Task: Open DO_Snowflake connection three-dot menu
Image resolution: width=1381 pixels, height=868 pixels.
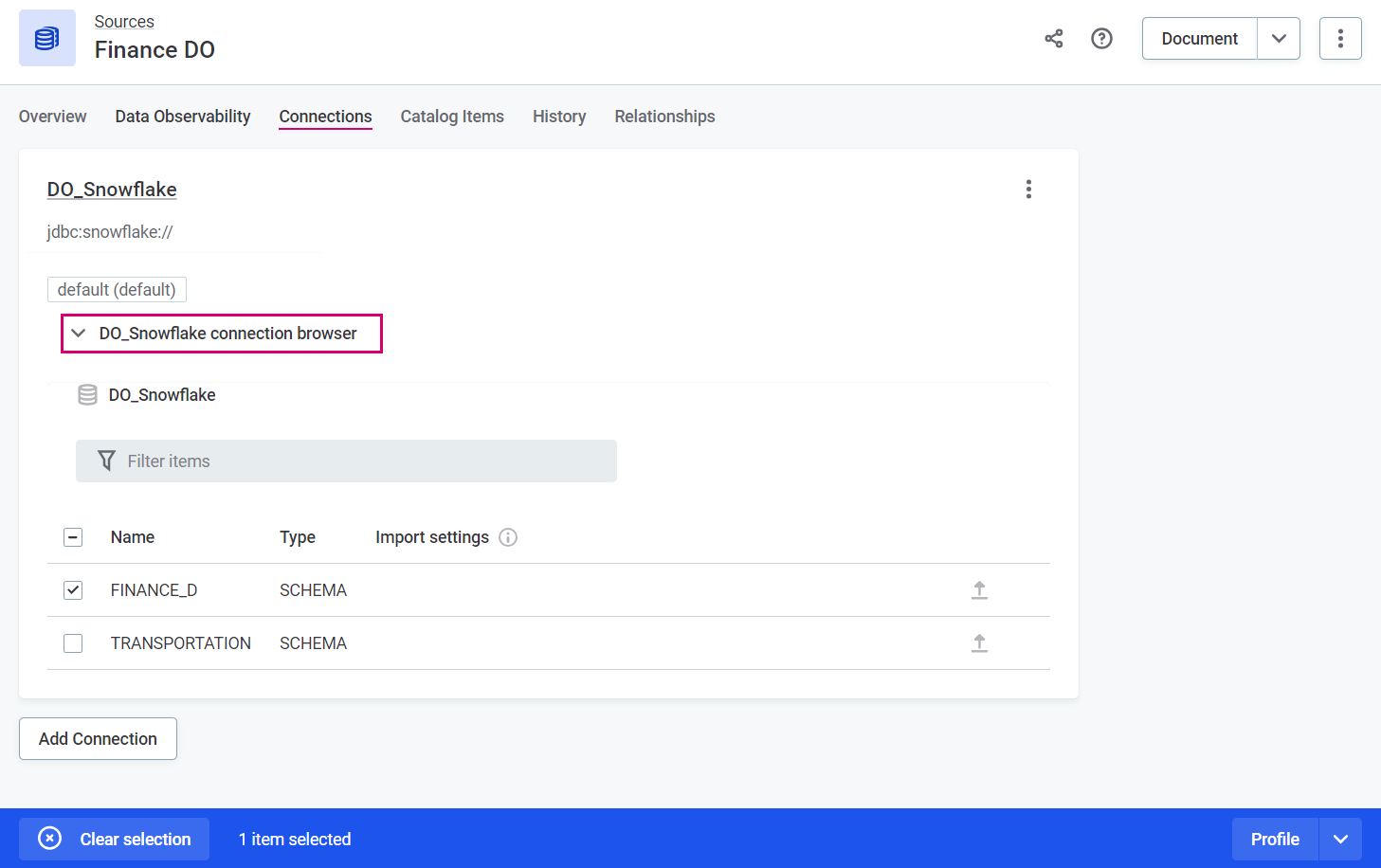Action: [x=1028, y=190]
